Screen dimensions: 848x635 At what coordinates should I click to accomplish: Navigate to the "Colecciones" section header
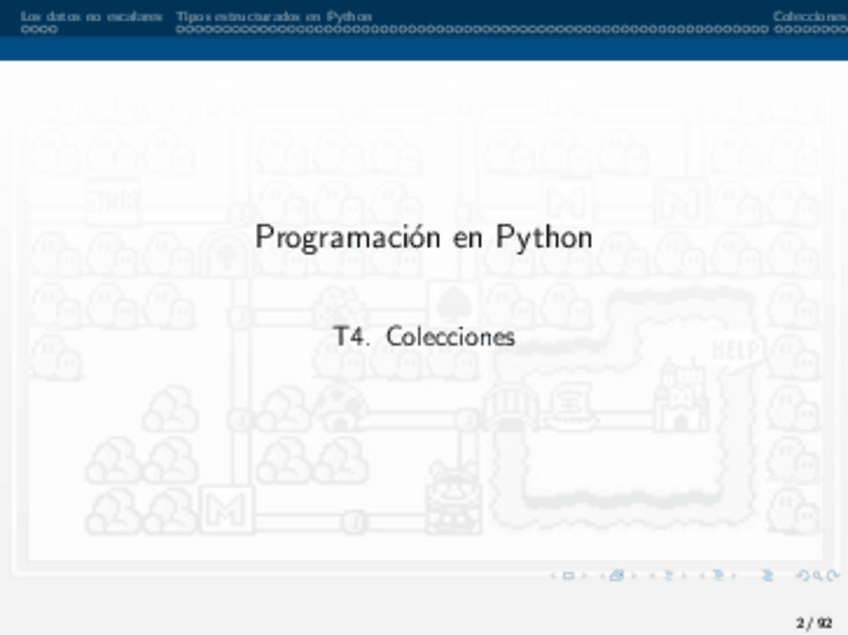809,17
